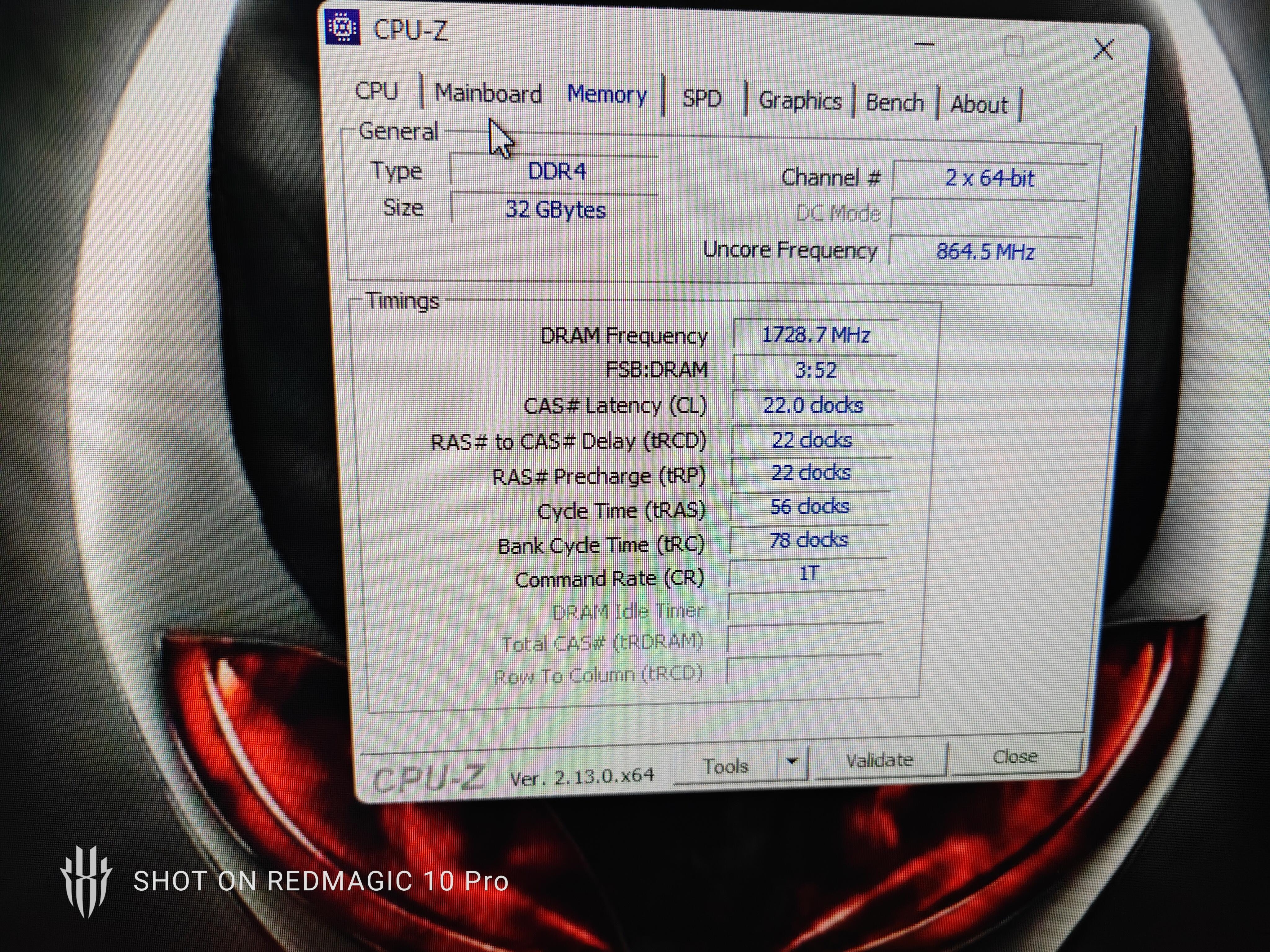This screenshot has width=1270, height=952.
Task: Click the CPU-Z title bar app icon
Action: pos(343,28)
